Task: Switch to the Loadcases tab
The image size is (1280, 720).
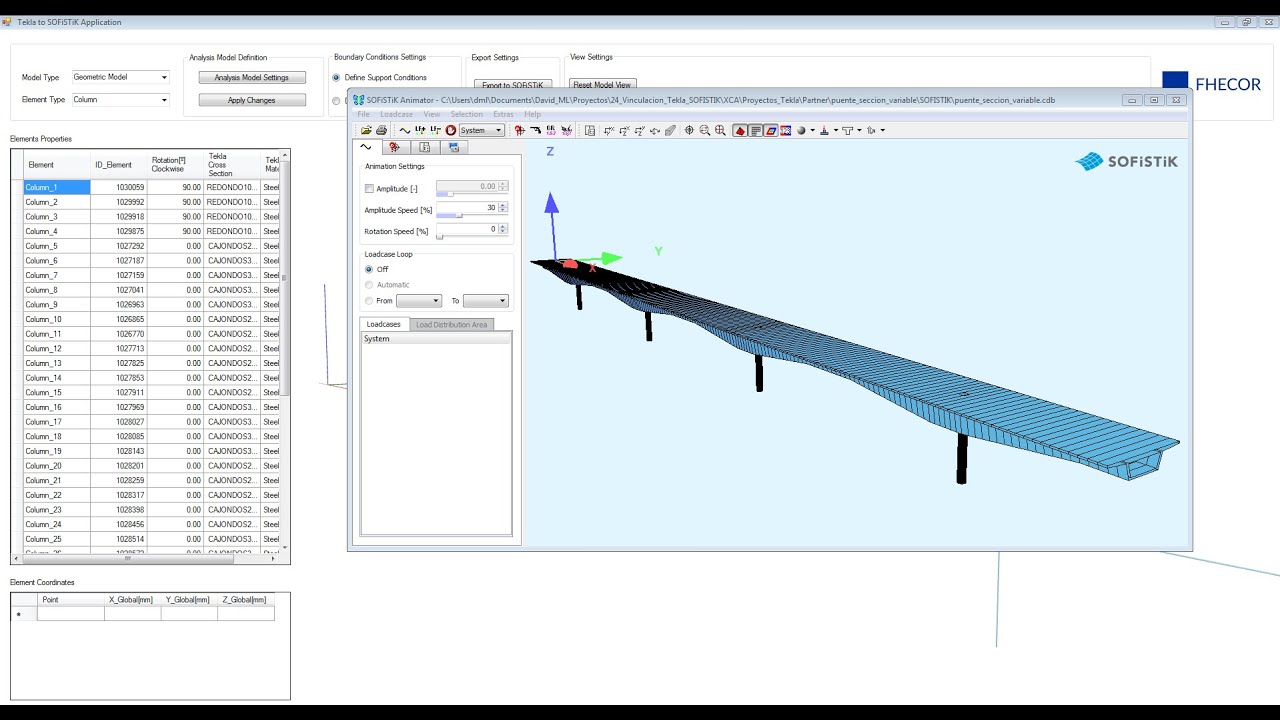Action: coord(383,324)
